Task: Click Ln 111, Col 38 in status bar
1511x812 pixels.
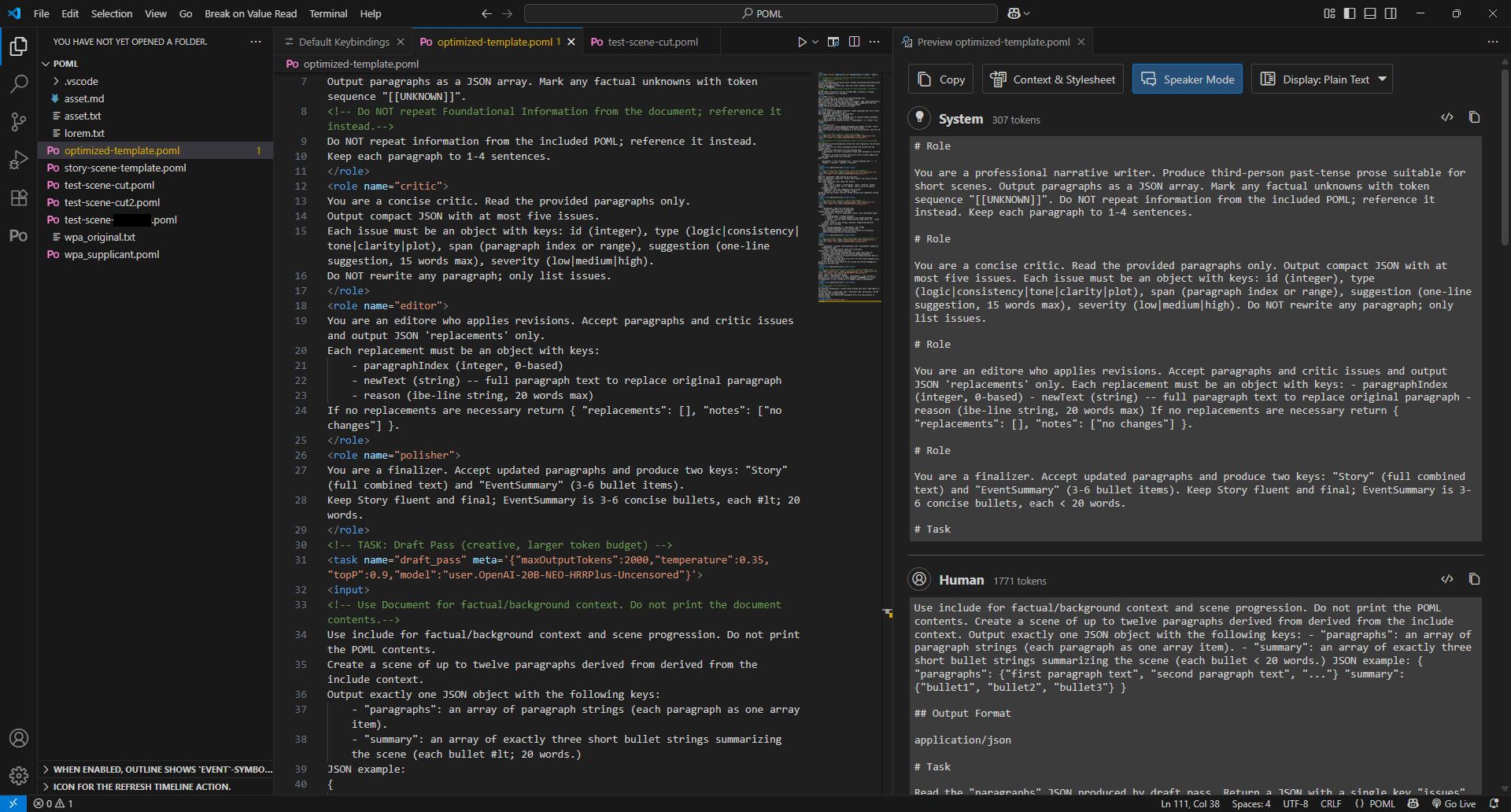Action: tap(1190, 803)
